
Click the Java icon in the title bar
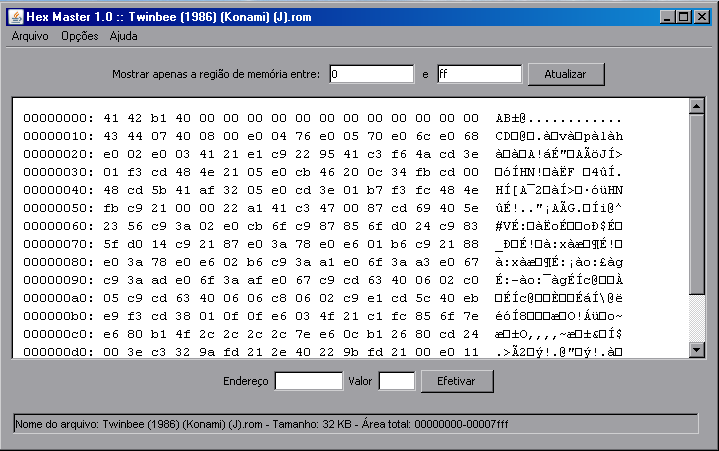click(x=16, y=17)
